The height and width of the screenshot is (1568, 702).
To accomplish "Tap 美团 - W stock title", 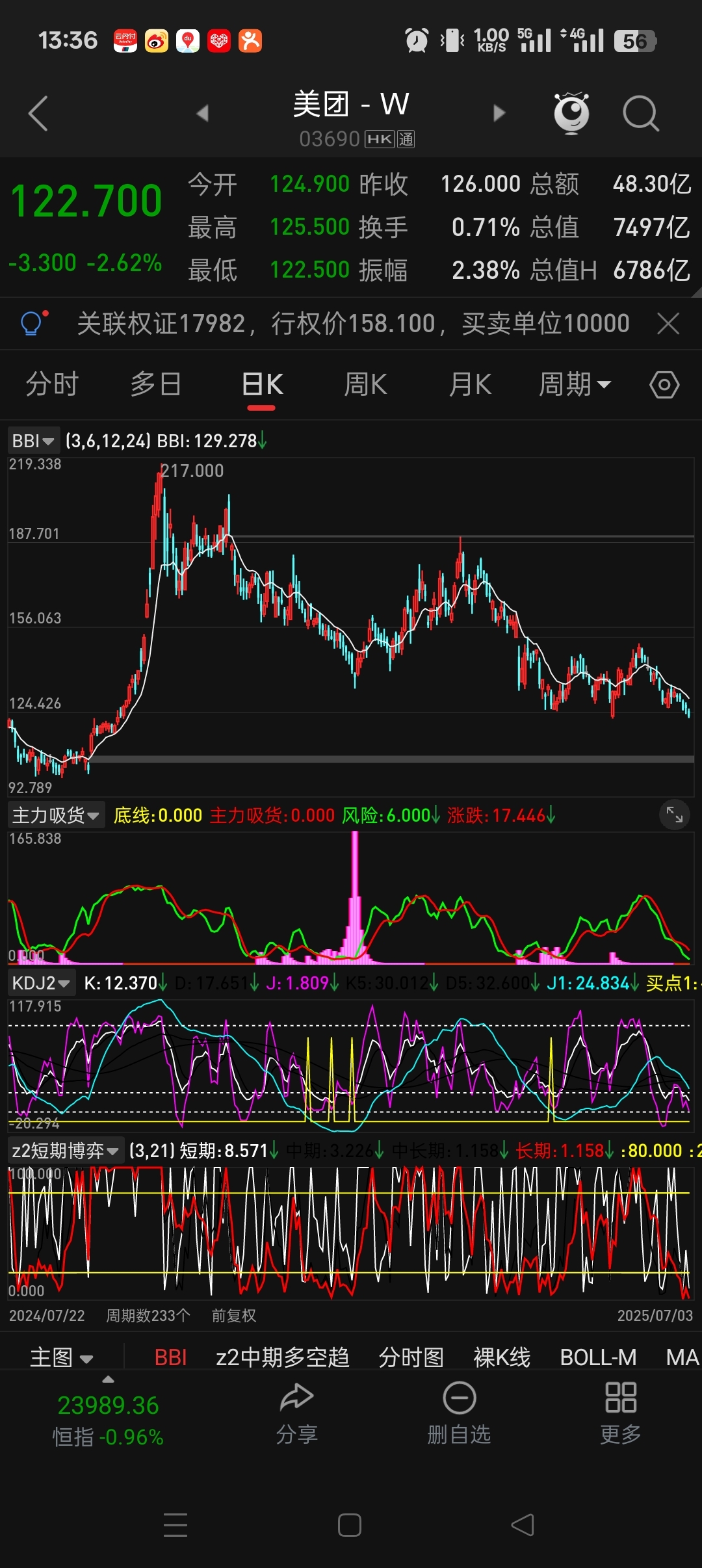I will [x=351, y=104].
